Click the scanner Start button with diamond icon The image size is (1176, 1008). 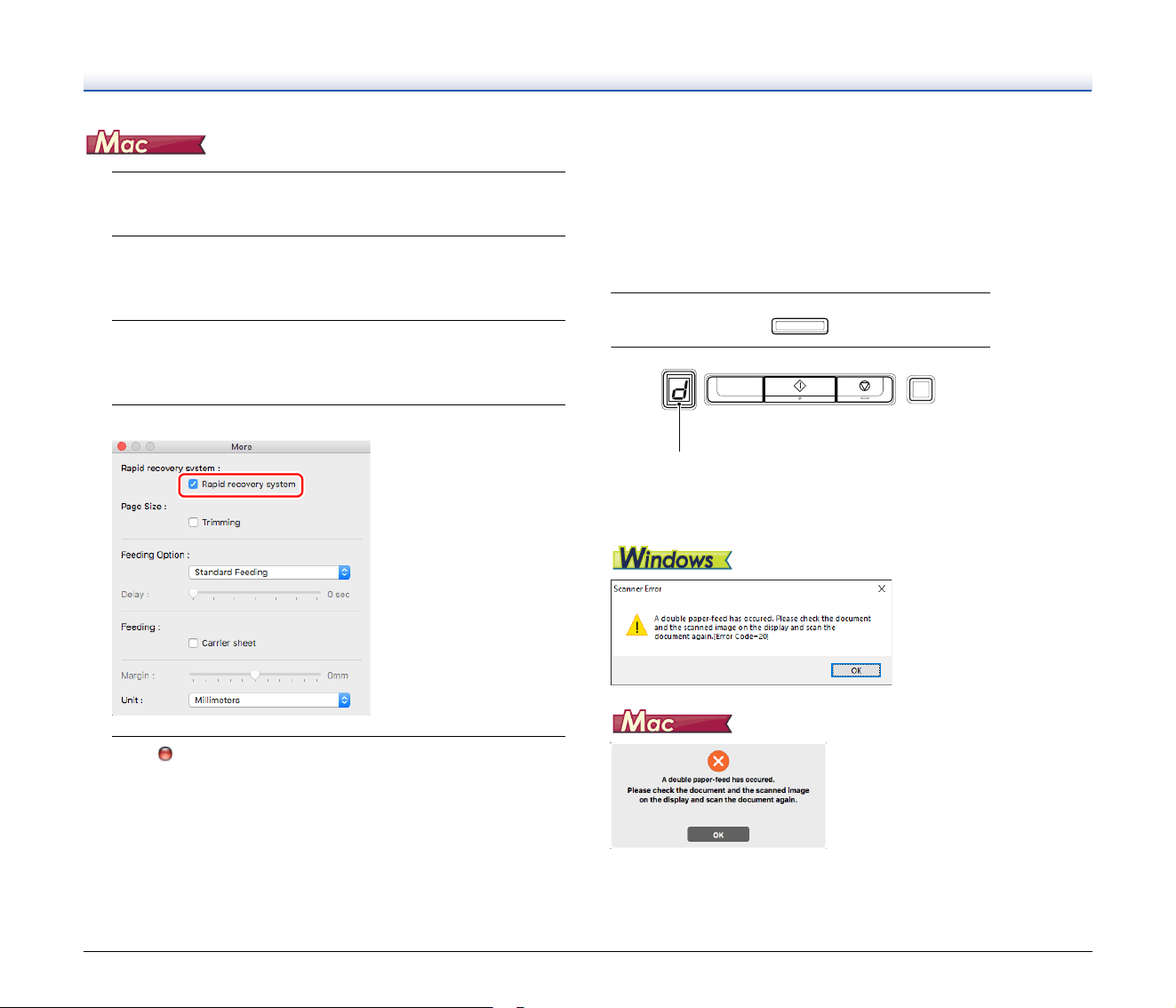click(x=800, y=388)
